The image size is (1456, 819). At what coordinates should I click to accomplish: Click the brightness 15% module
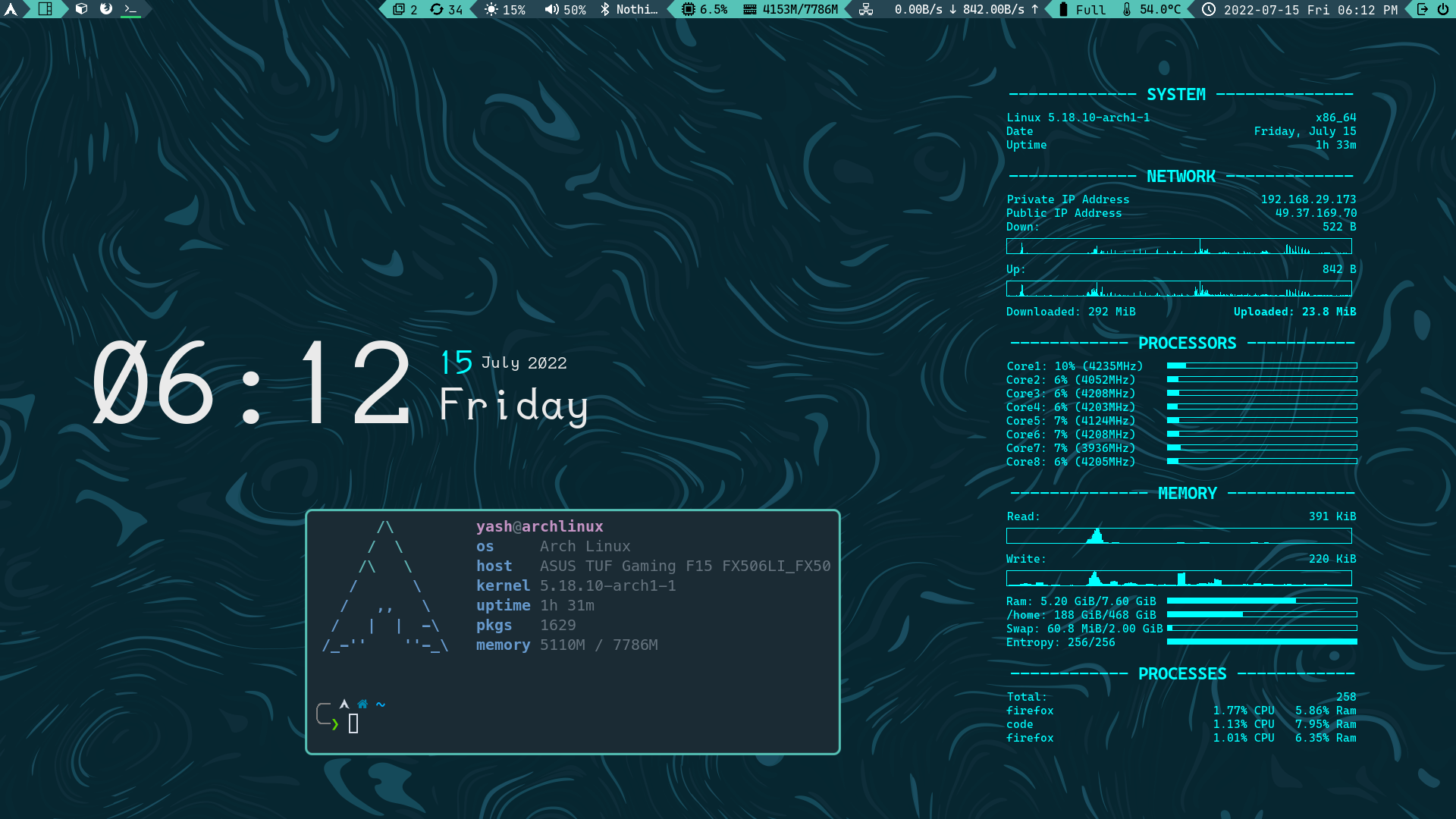tap(505, 9)
